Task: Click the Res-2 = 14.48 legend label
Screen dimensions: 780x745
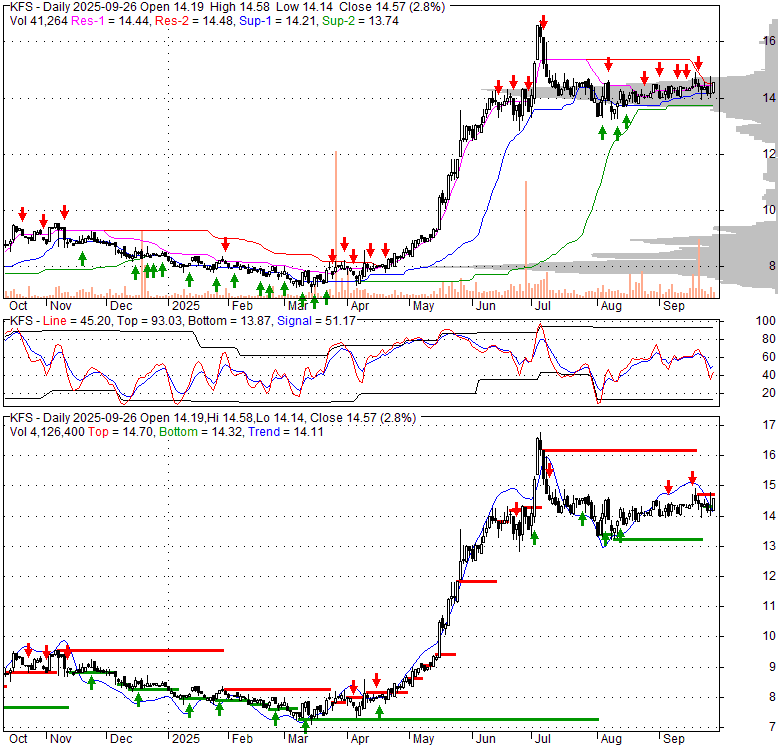Action: [x=195, y=21]
